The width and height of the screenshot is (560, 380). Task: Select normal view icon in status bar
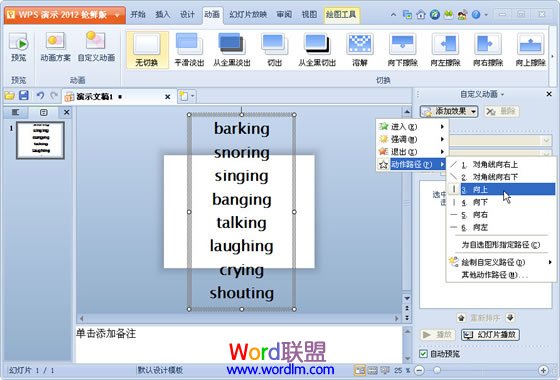point(359,370)
